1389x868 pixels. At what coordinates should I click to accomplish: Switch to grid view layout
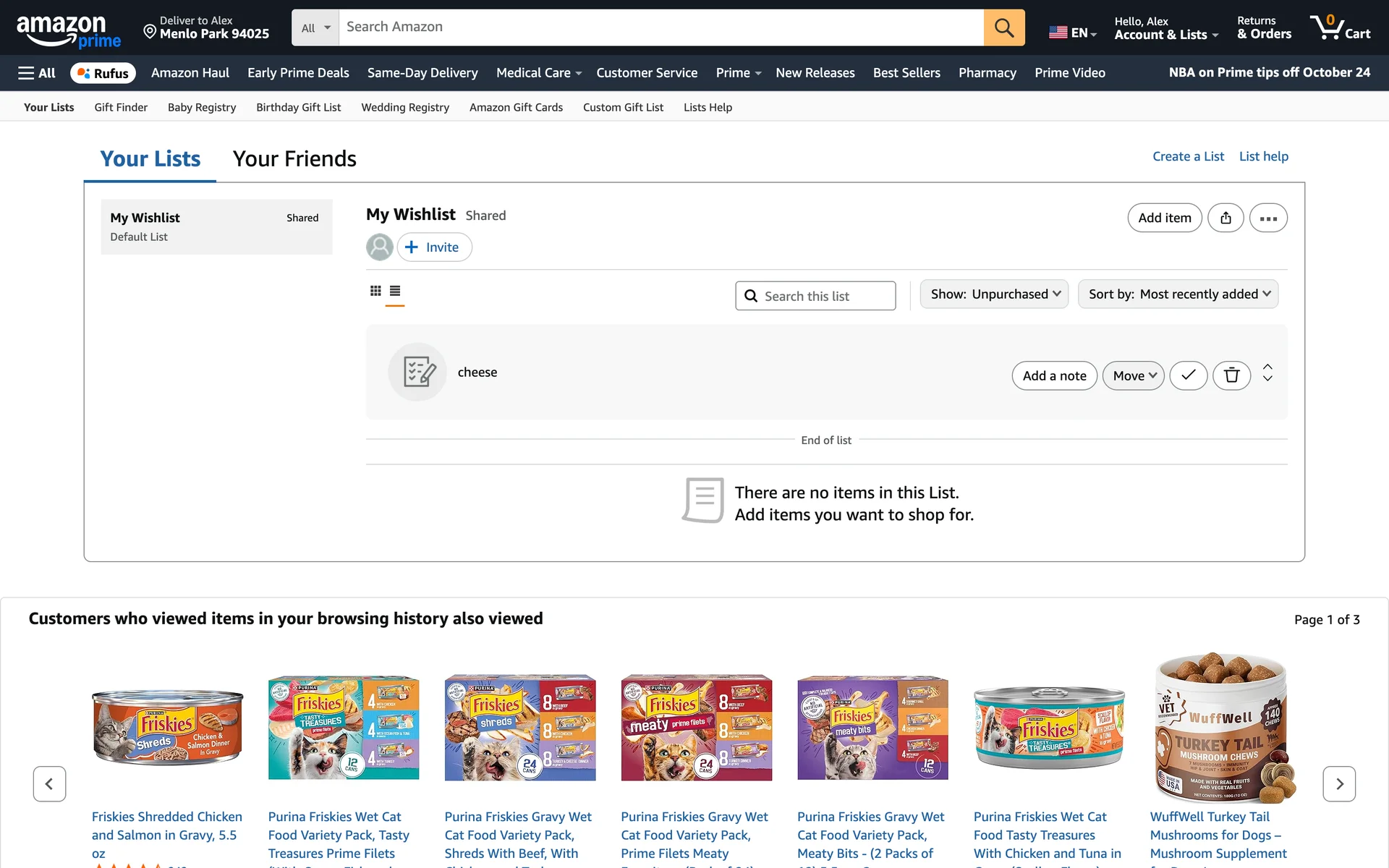click(x=375, y=291)
